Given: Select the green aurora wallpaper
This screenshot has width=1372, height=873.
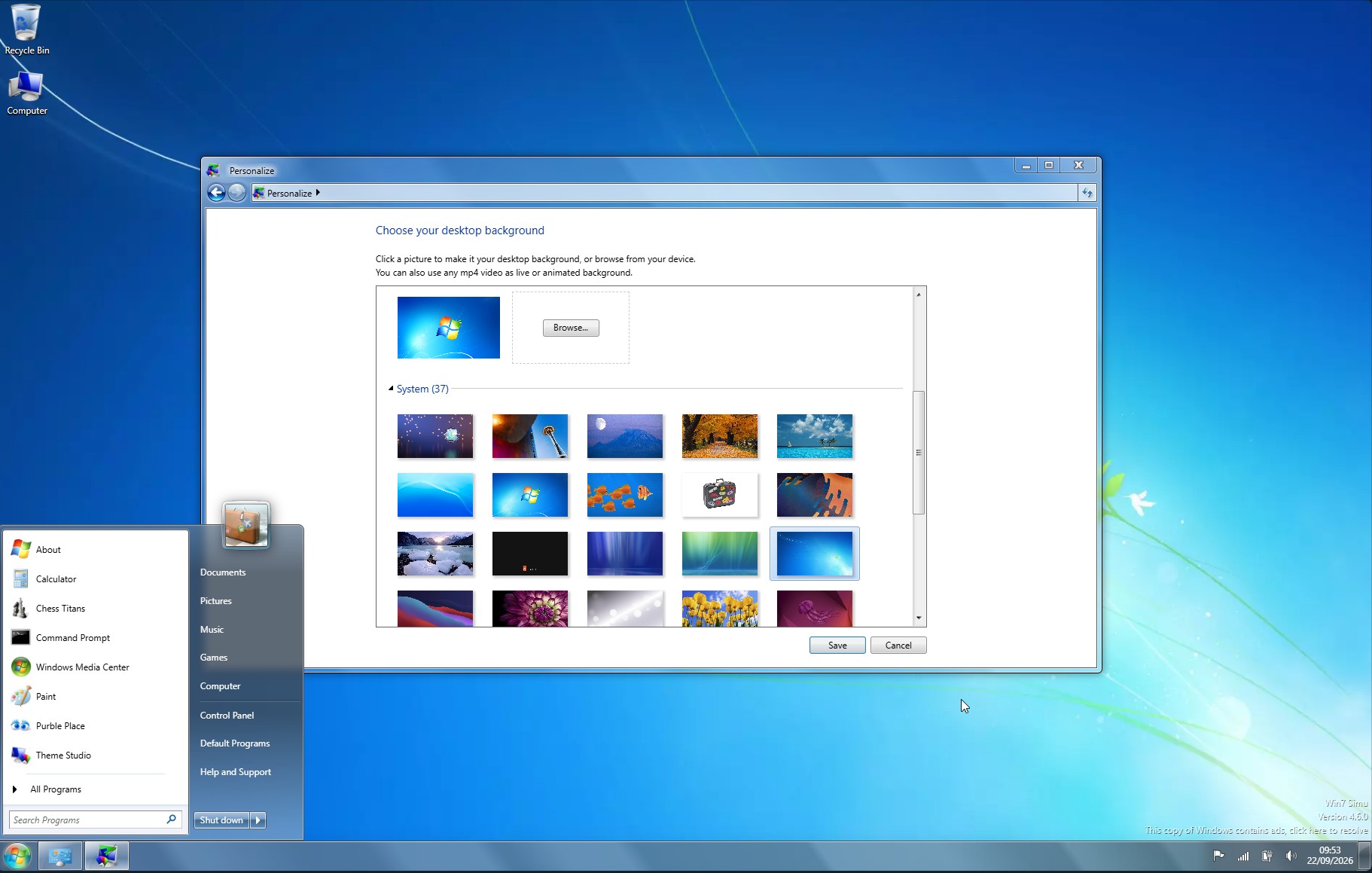Looking at the screenshot, I should click(720, 554).
